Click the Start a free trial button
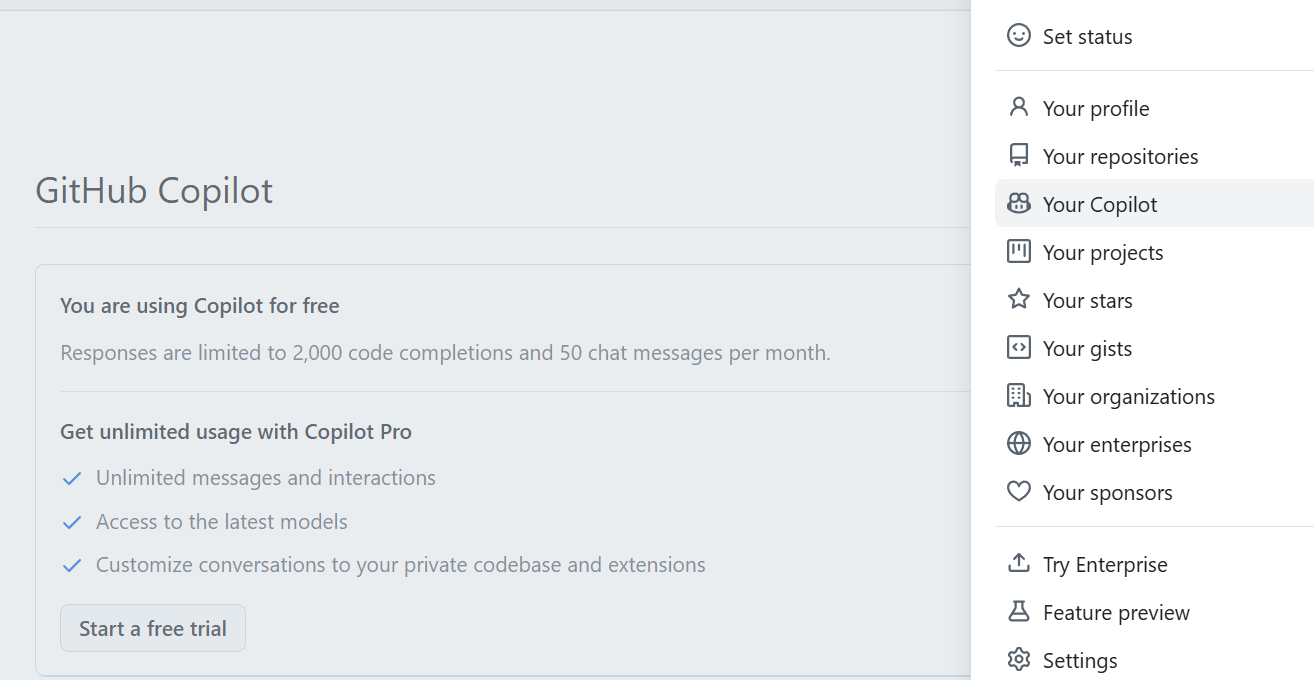The height and width of the screenshot is (680, 1314). (x=152, y=628)
